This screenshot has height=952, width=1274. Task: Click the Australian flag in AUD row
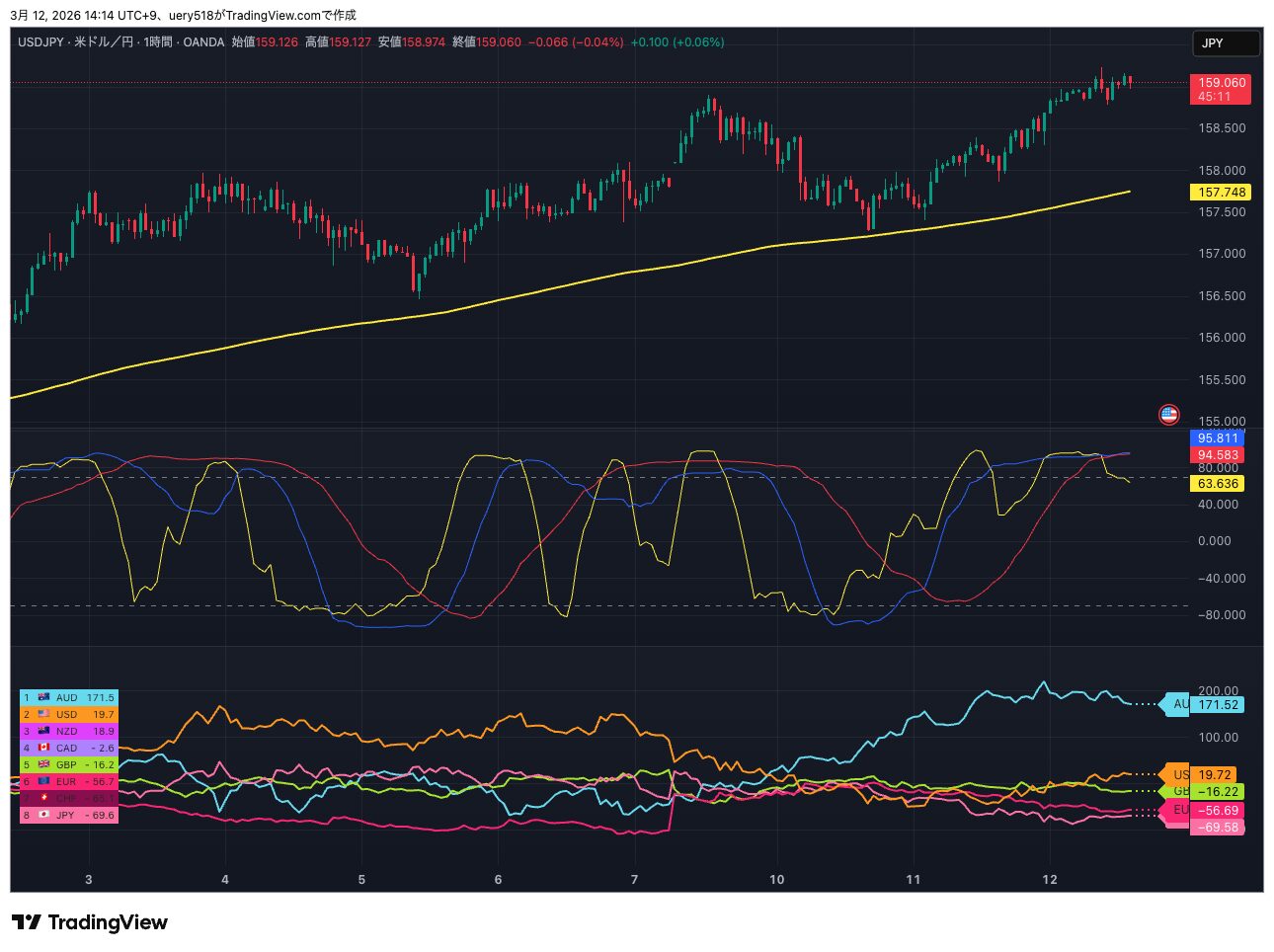43,697
